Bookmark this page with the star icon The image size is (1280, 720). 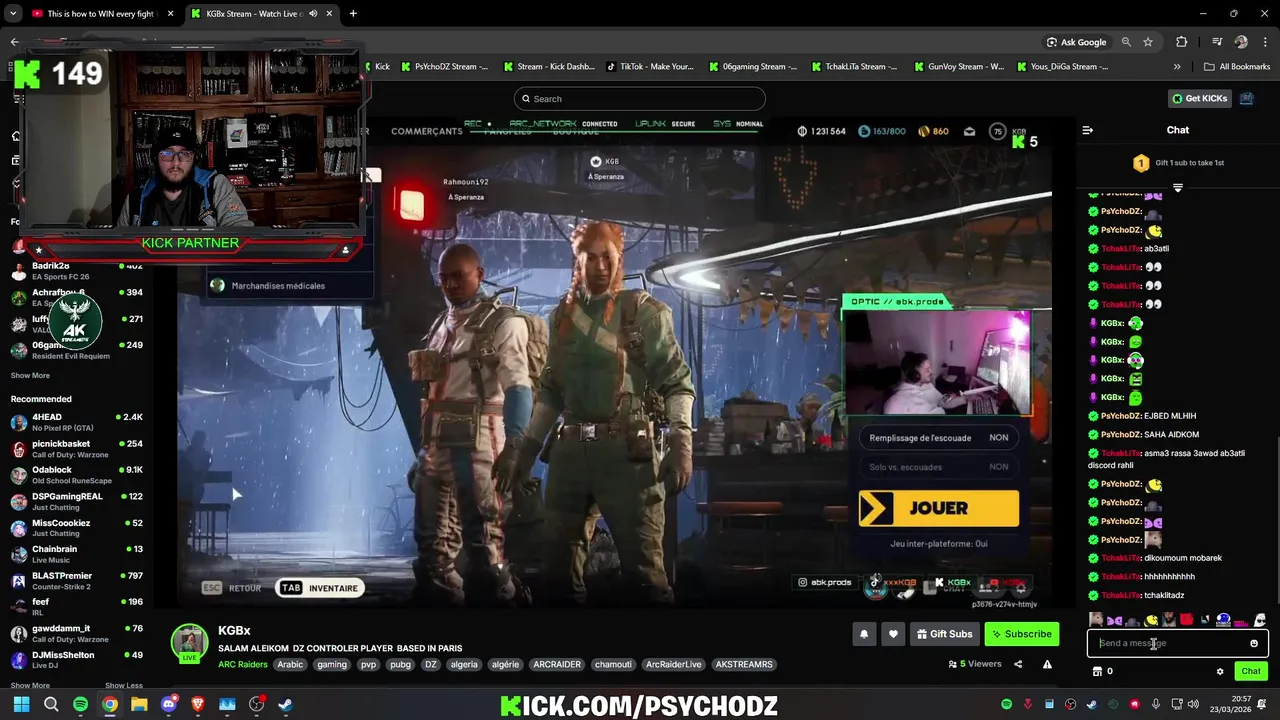coord(1148,42)
